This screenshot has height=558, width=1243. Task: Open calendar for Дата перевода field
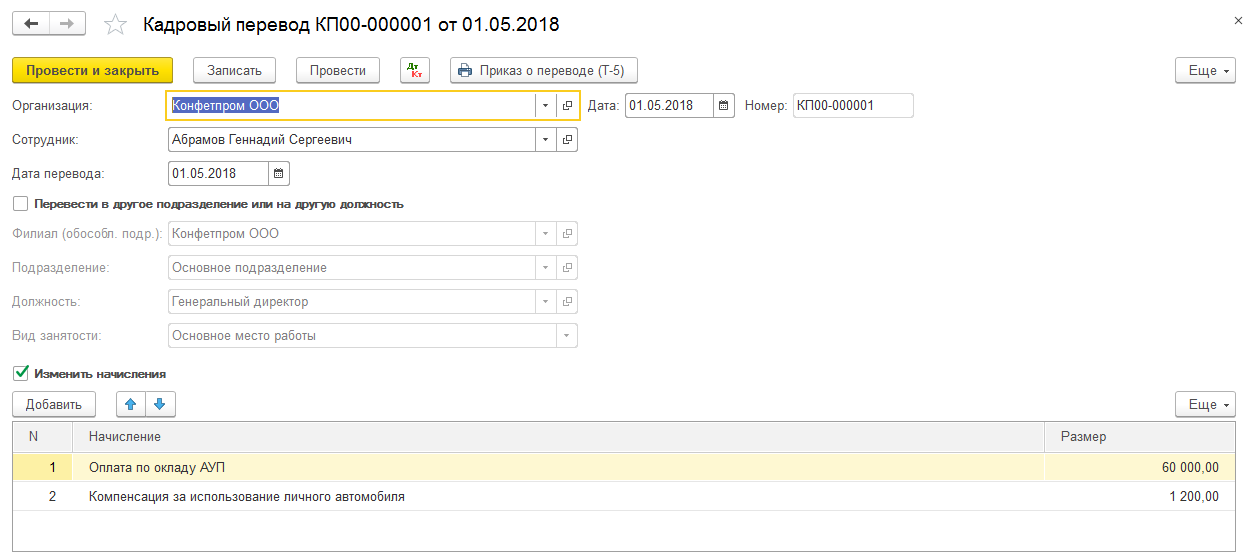point(279,174)
